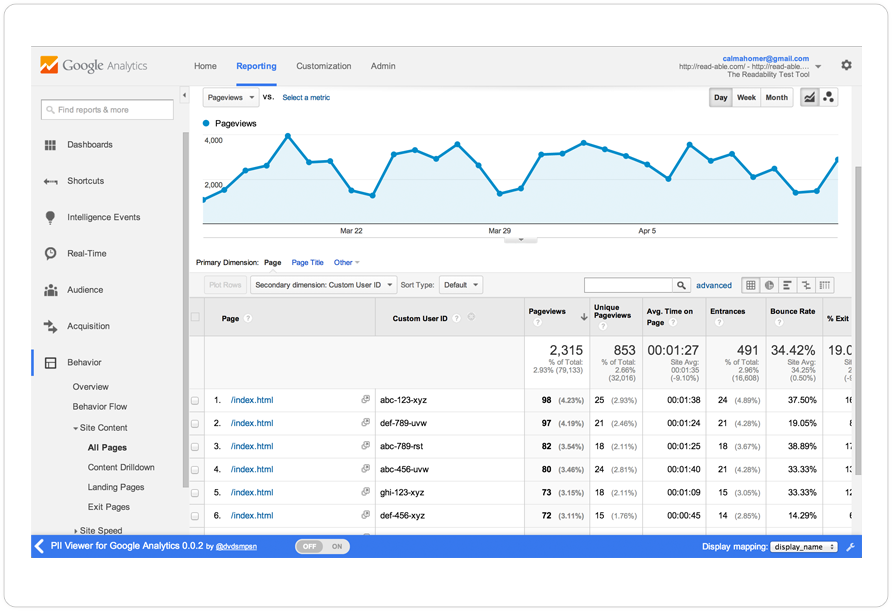
Task: Click the pop-out icon for row def-789-uvw
Action: click(366, 423)
